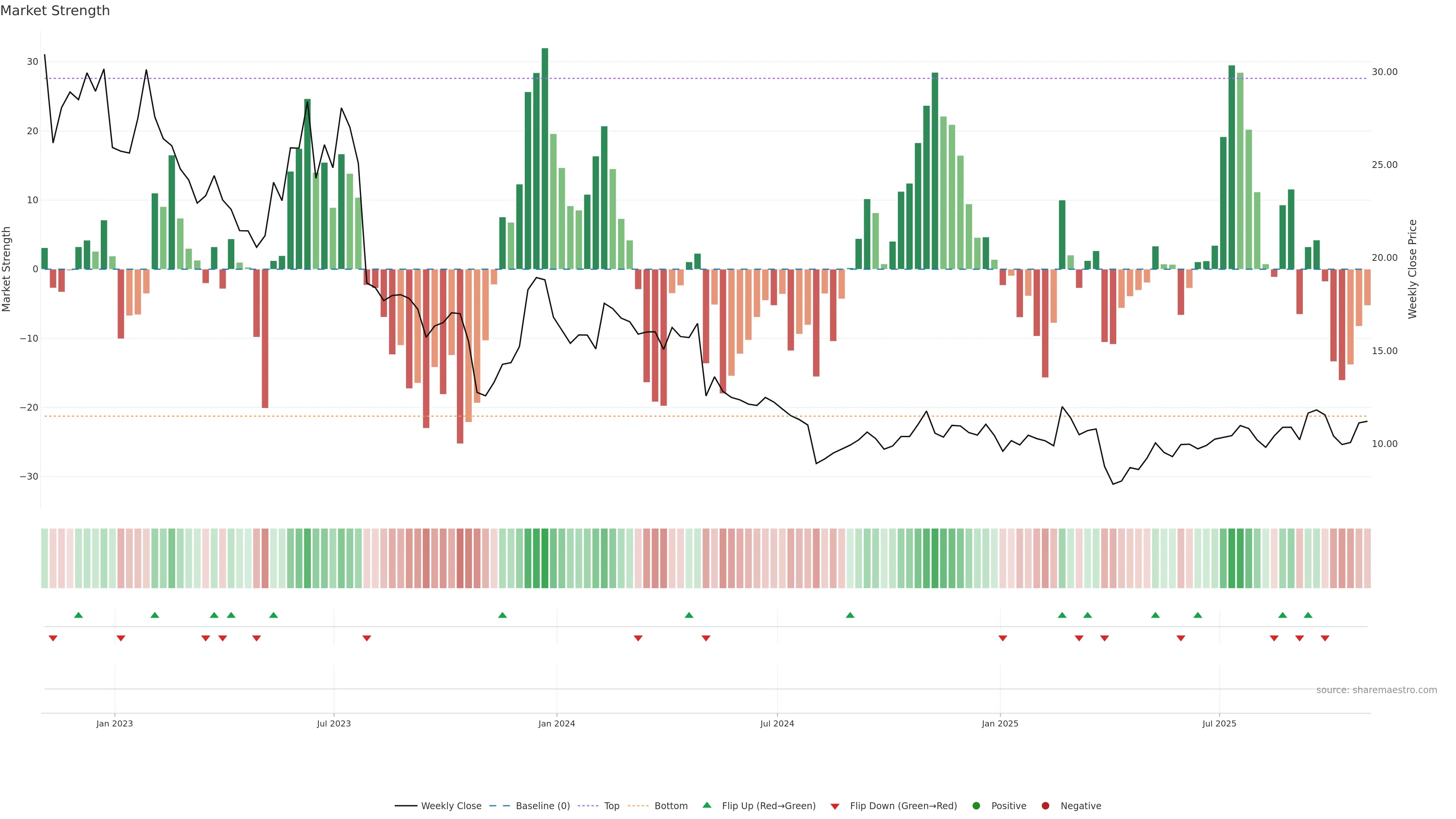Click the rightmost green flip-up triangle marker

click(1308, 615)
